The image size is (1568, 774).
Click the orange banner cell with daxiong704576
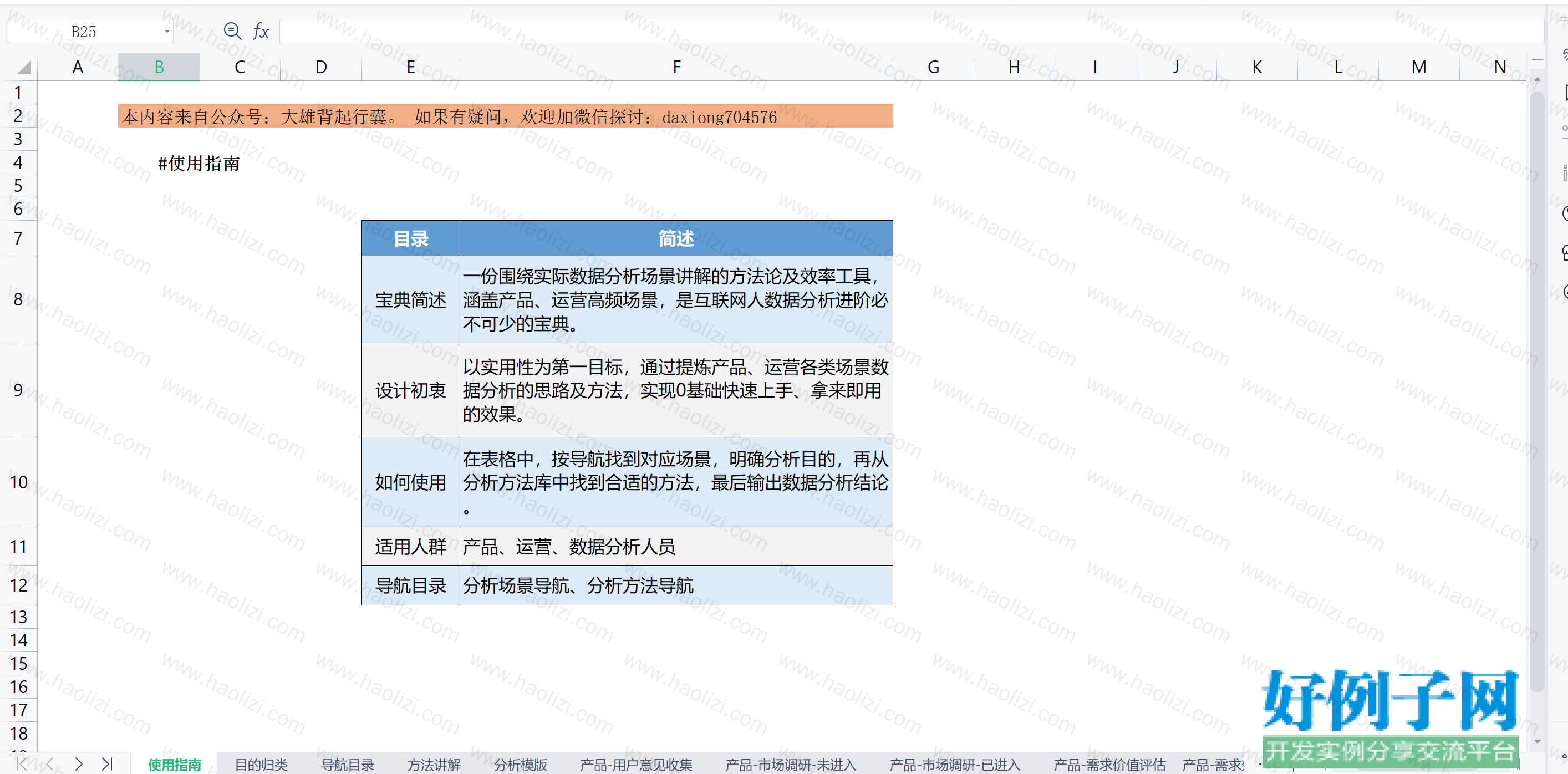pyautogui.click(x=505, y=116)
